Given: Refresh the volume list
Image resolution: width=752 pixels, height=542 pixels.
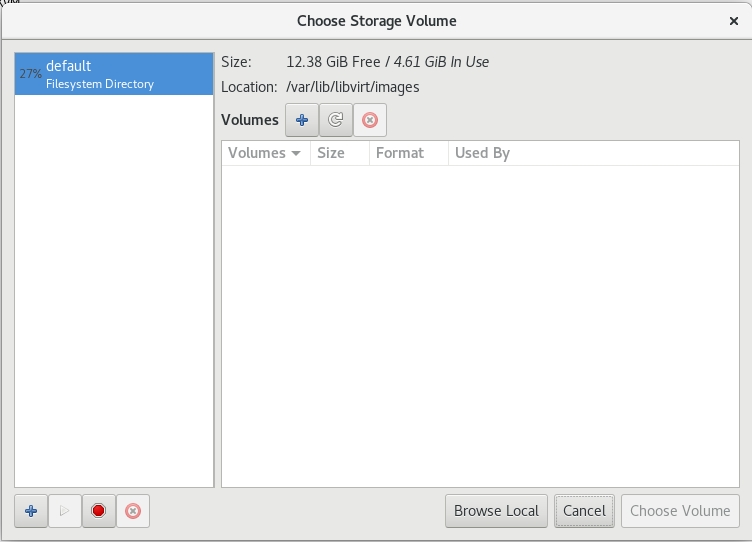Looking at the screenshot, I should [336, 120].
